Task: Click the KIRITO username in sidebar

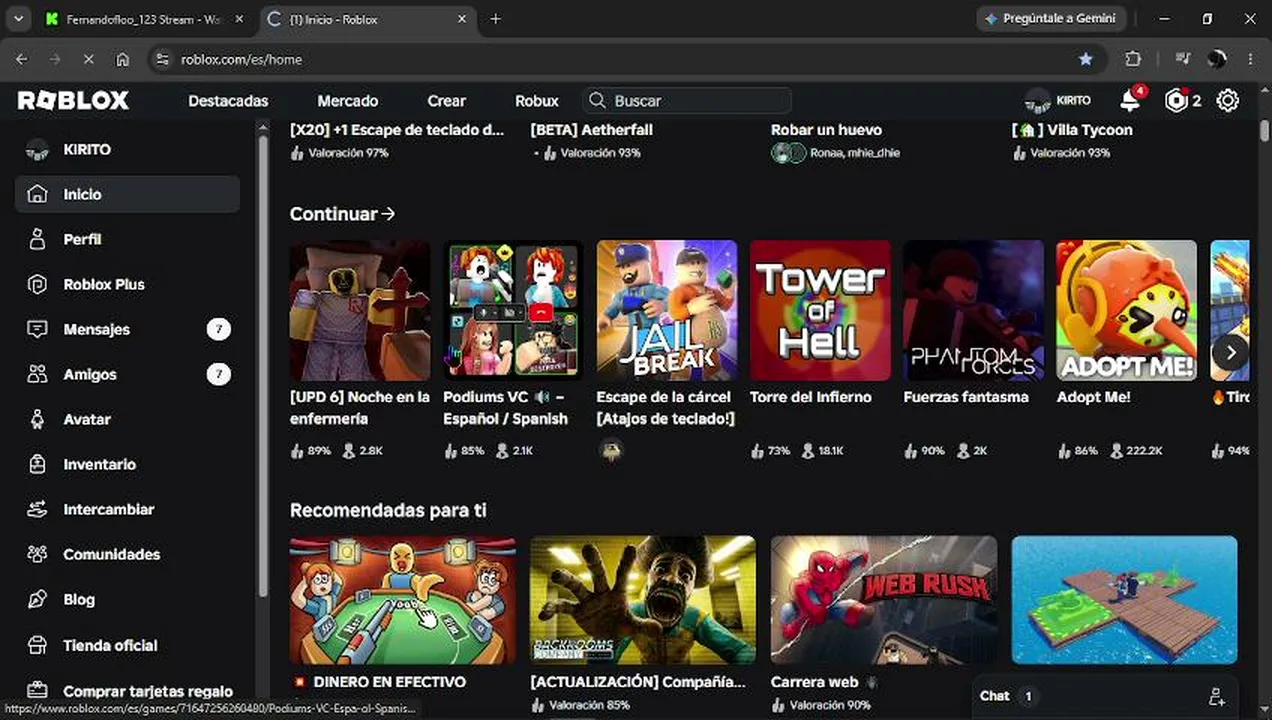Action: point(87,149)
